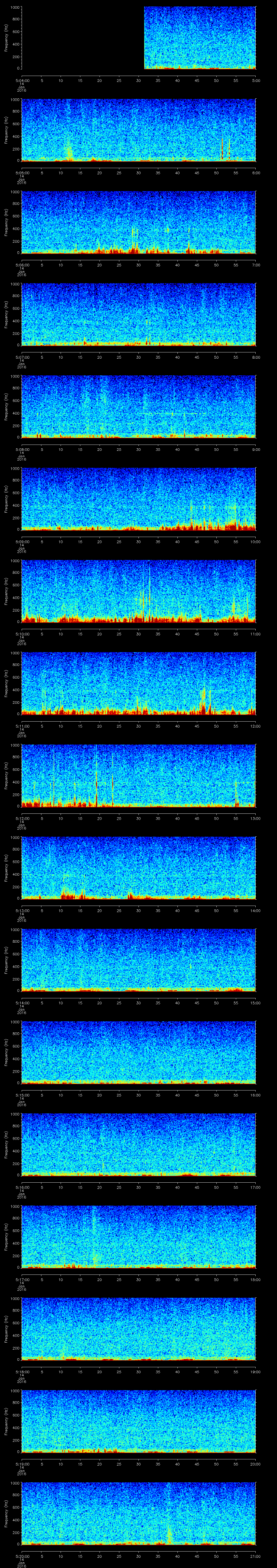Click the 13:00 end marker on the 5:12:00 axis
This screenshot has height=1568, width=277.
coord(255,819)
